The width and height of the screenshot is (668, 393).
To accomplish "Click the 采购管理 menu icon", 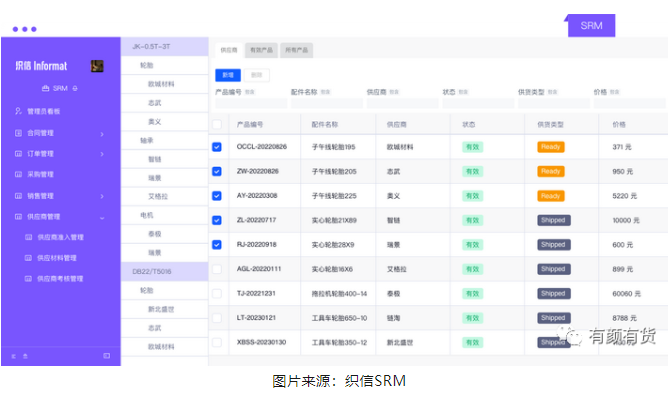I will (18, 174).
